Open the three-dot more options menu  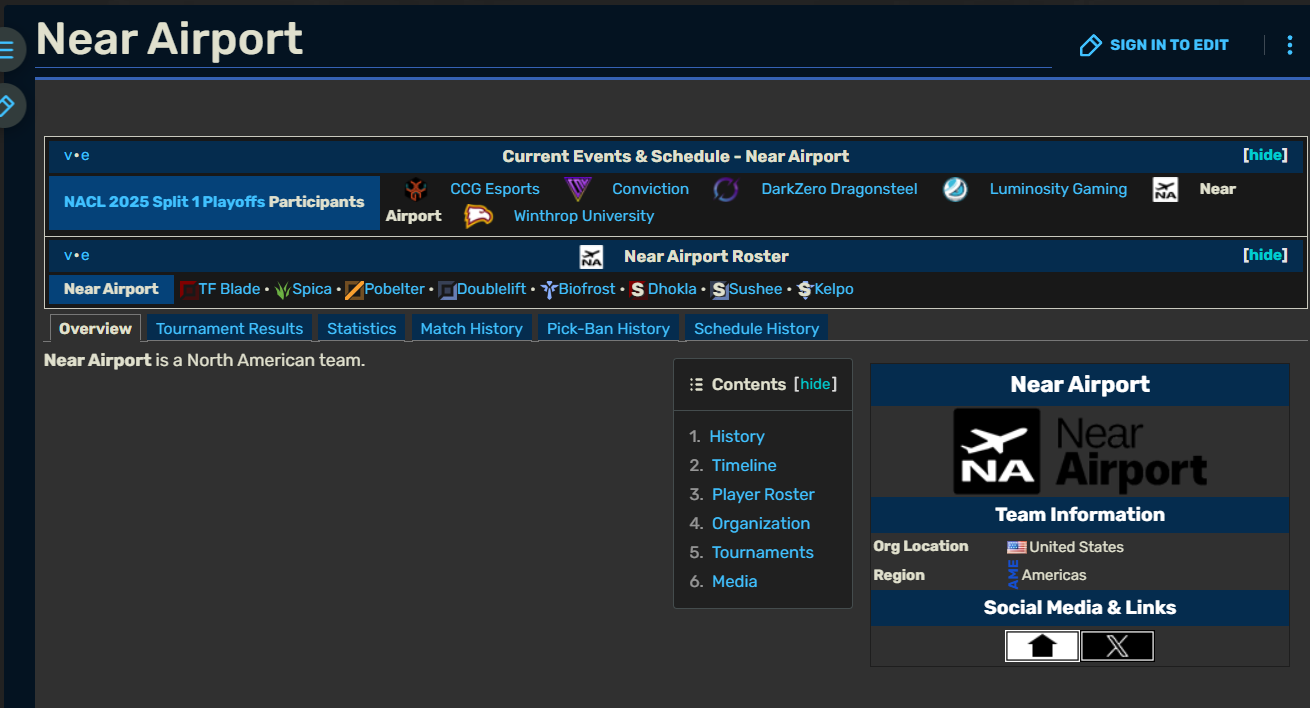click(x=1290, y=45)
